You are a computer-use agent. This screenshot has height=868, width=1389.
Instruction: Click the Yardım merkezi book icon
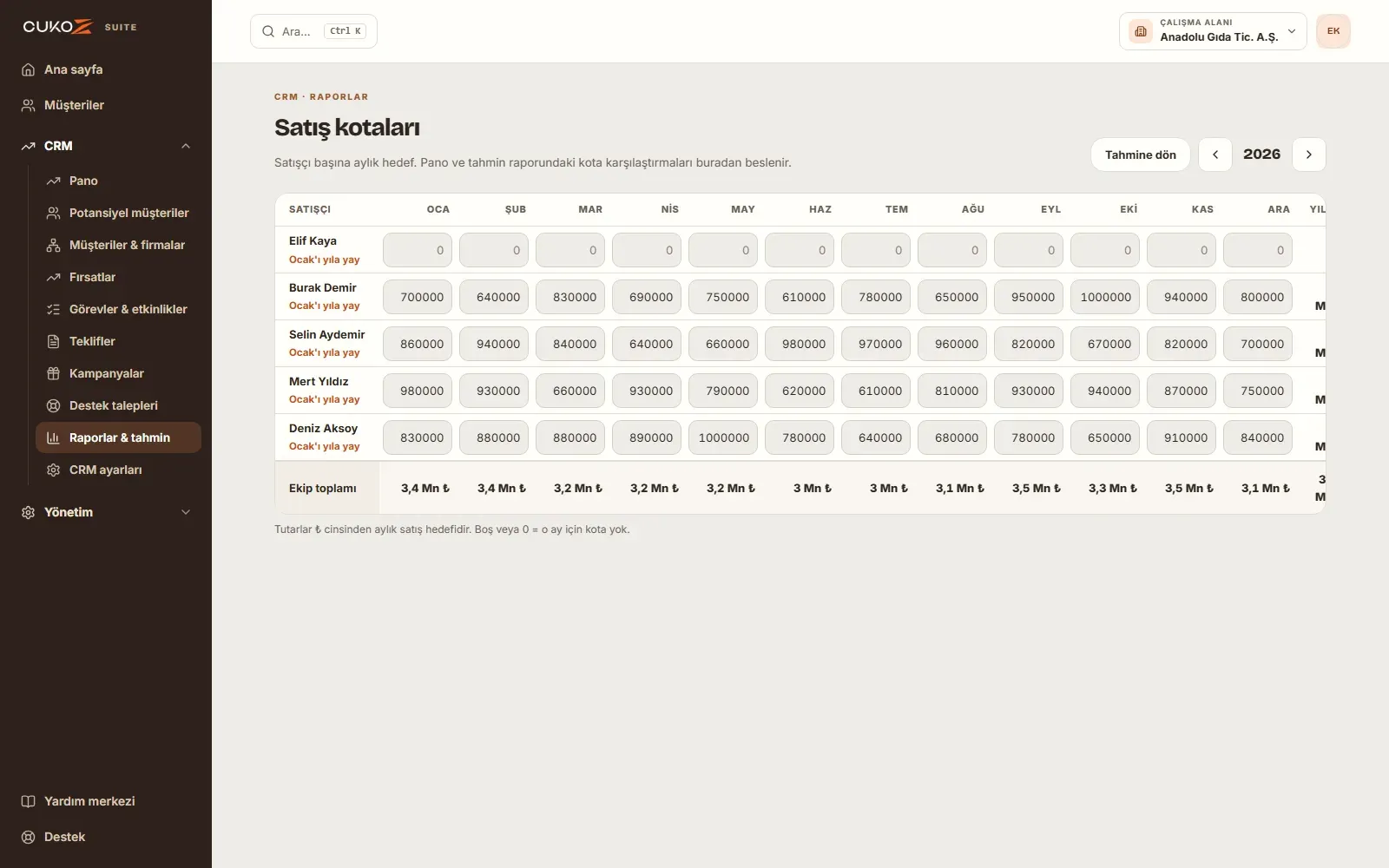28,801
